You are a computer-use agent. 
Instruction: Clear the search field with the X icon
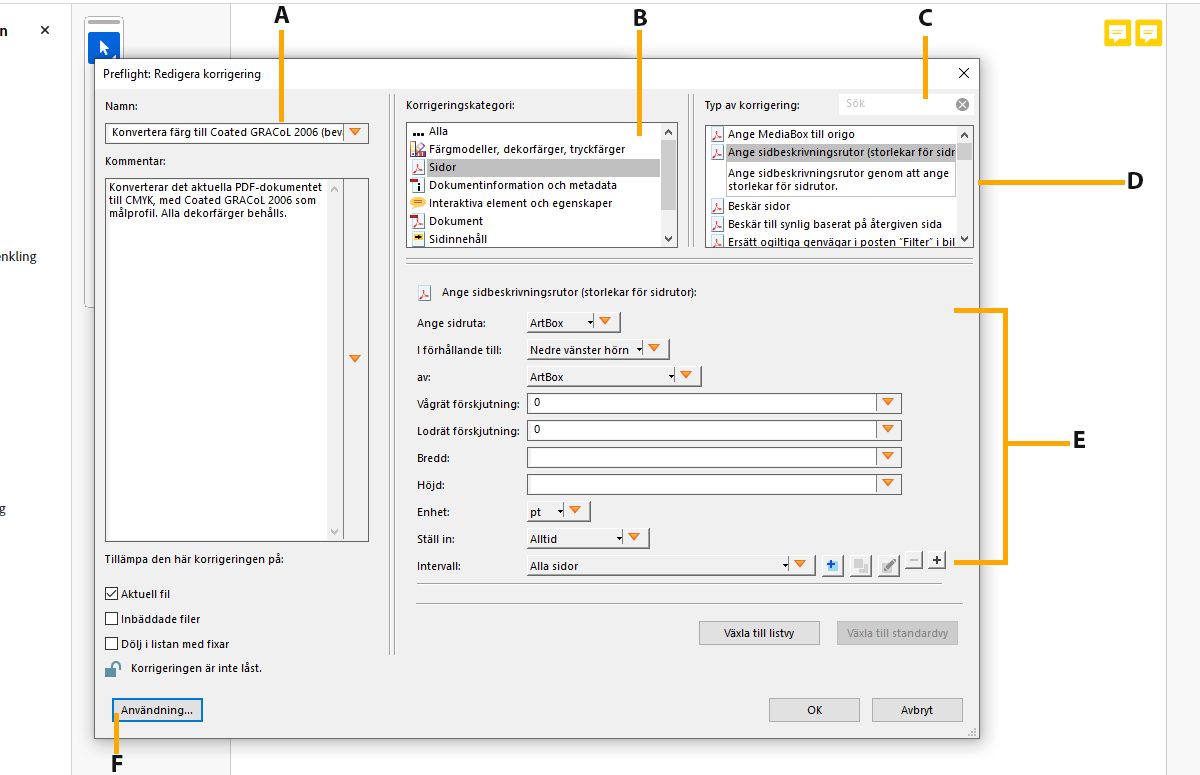(x=962, y=104)
